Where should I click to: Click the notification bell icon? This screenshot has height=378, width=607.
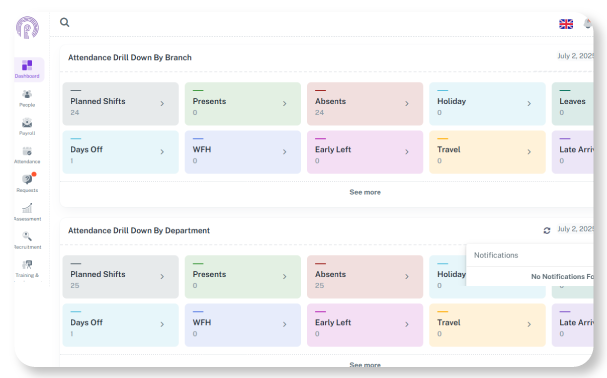point(588,24)
